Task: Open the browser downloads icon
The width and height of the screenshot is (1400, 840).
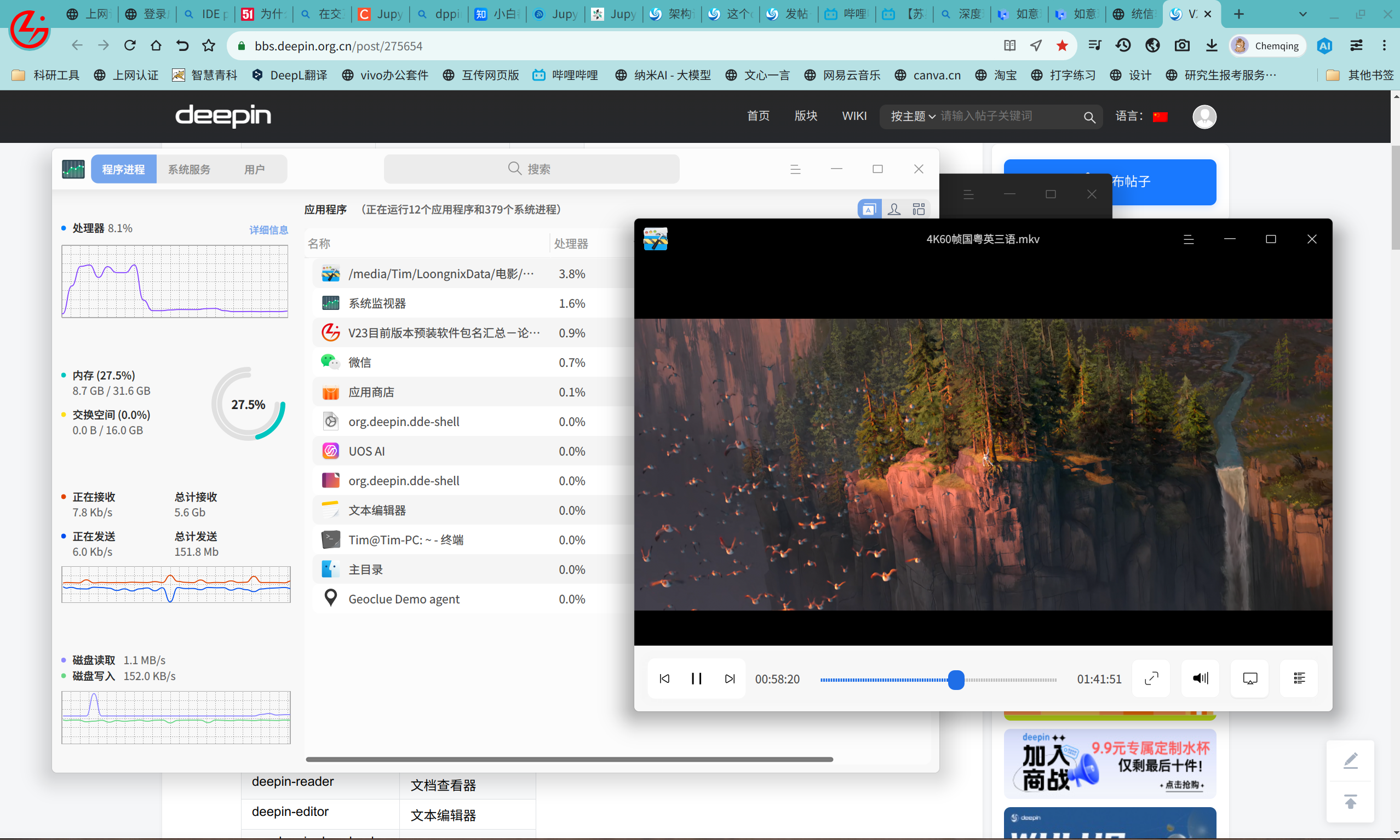Action: pos(1211,45)
